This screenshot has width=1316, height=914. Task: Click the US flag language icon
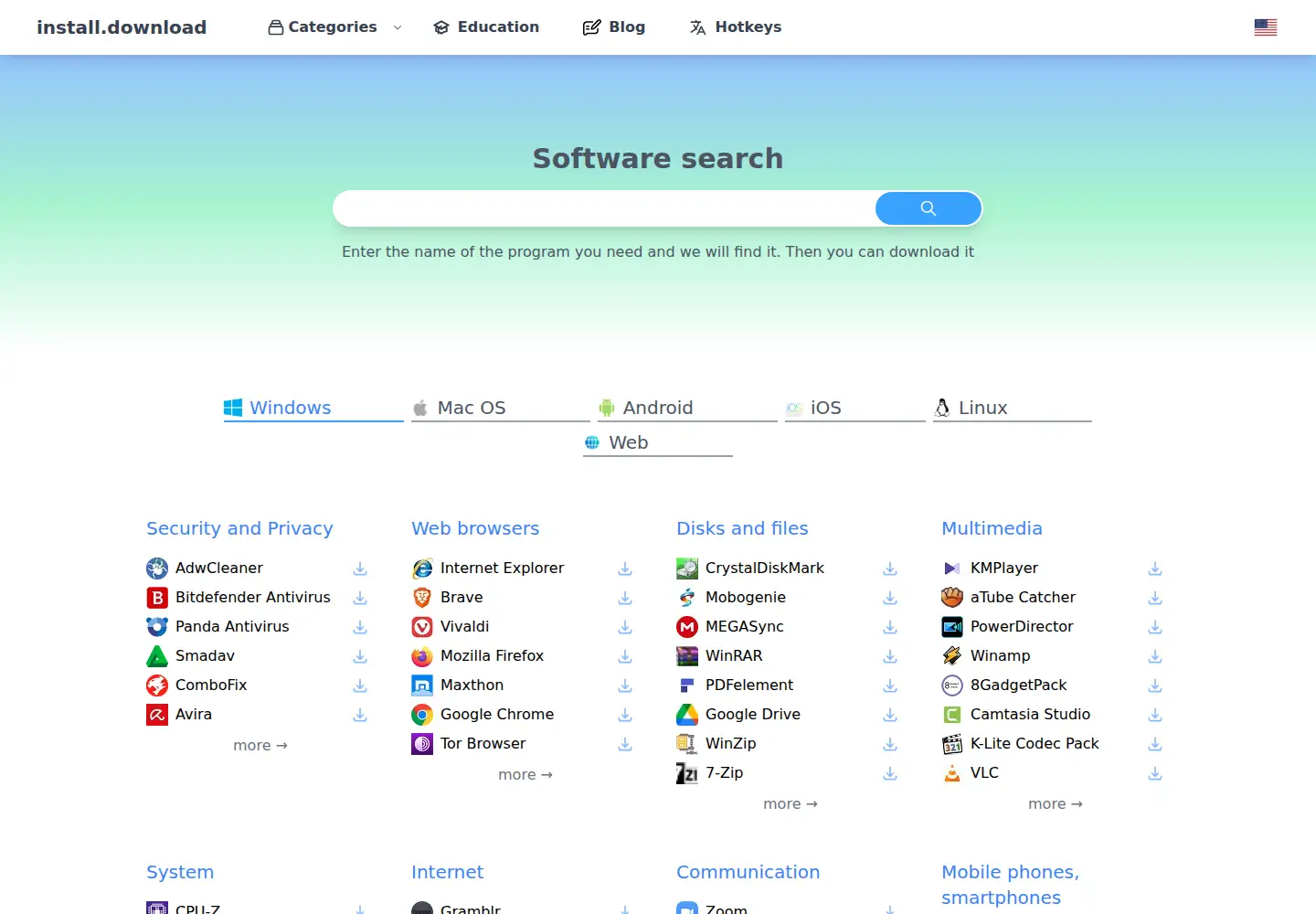[1266, 27]
